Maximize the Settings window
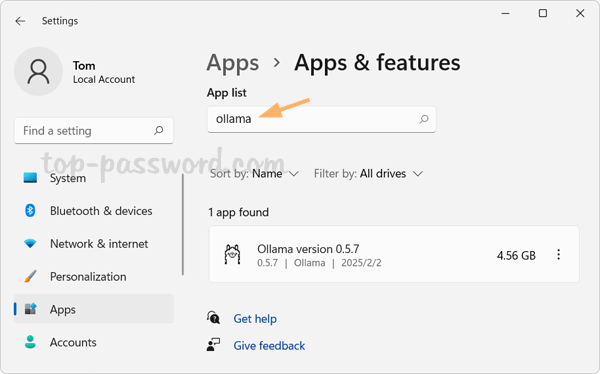Screen dimensions: 600x374 tap(543, 13)
